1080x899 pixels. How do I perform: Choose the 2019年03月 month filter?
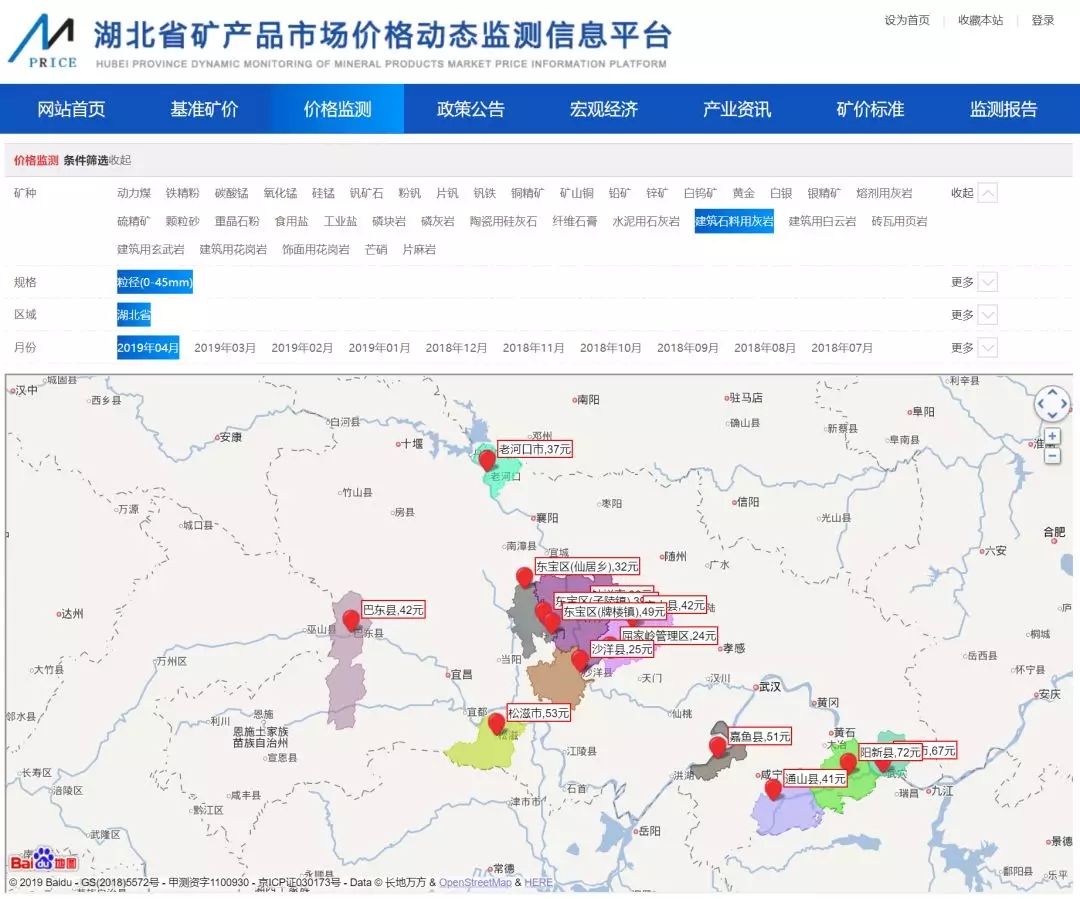(225, 348)
